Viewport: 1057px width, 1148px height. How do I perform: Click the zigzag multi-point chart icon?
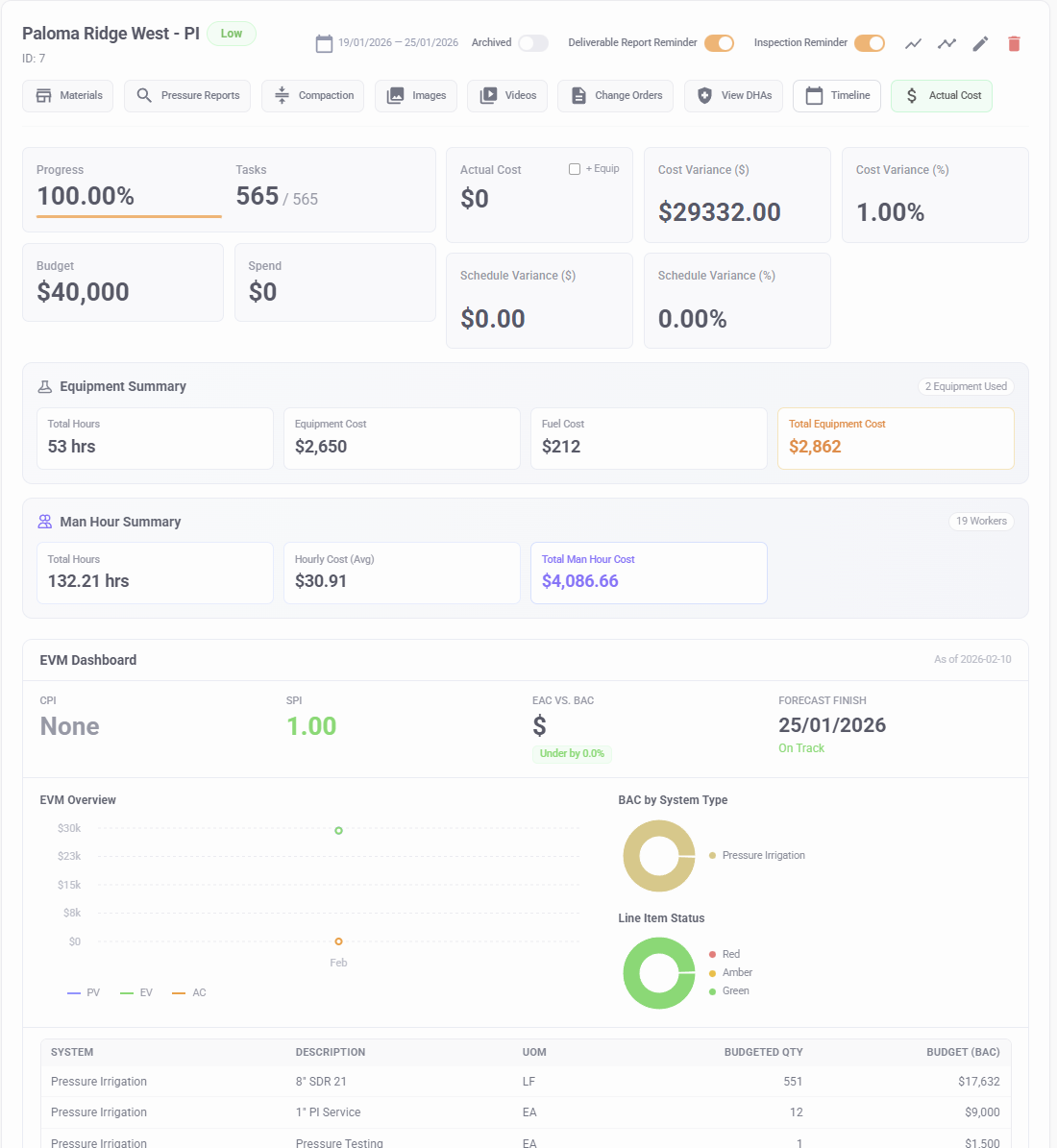(x=946, y=43)
